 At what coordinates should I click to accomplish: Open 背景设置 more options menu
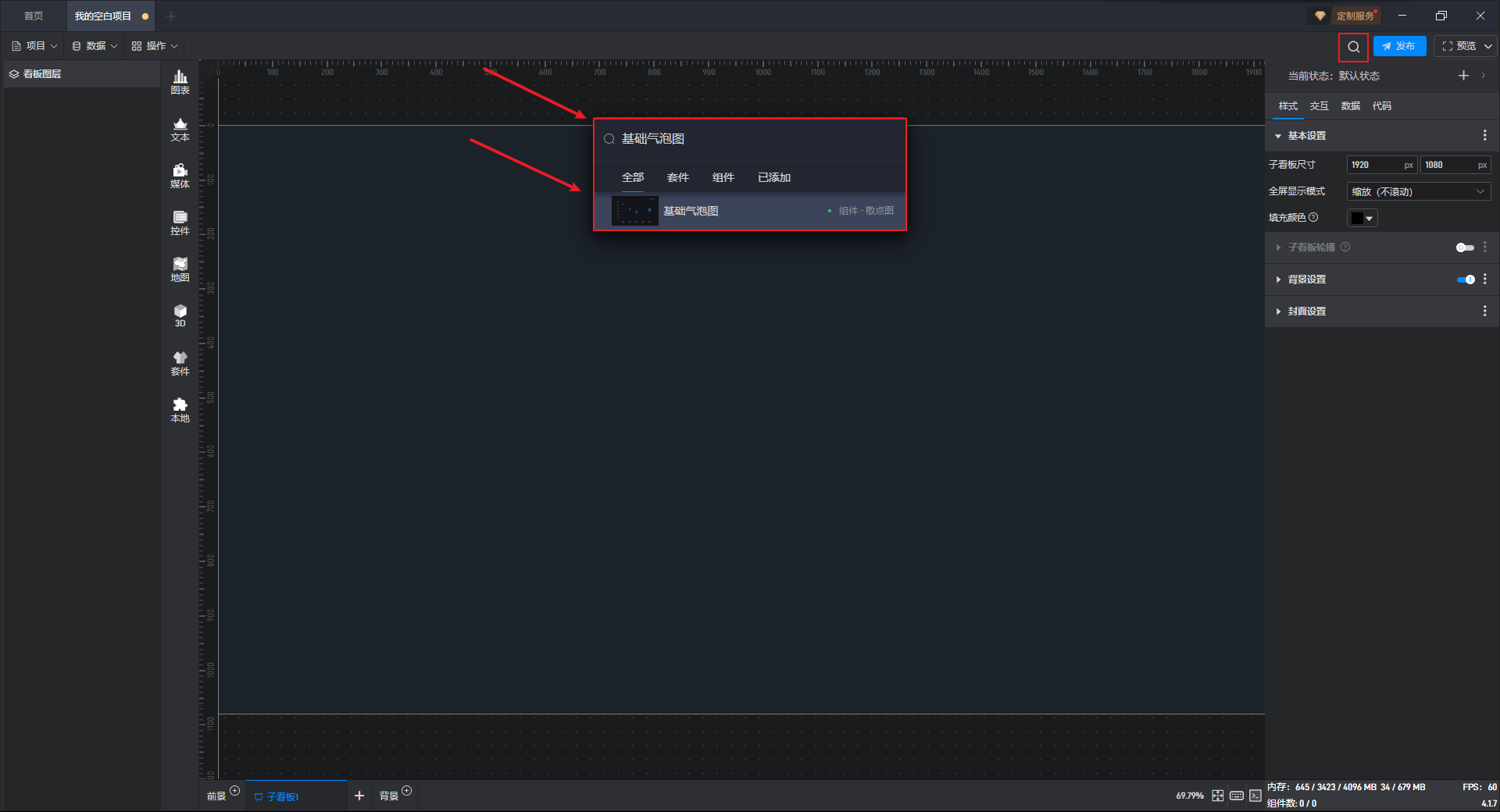(1485, 280)
